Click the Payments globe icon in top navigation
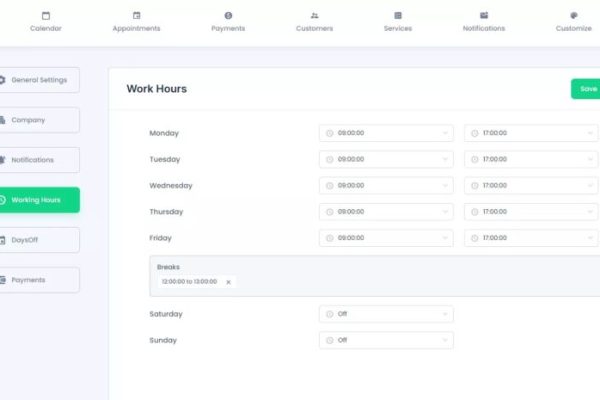This screenshot has height=400, width=600. [x=228, y=16]
